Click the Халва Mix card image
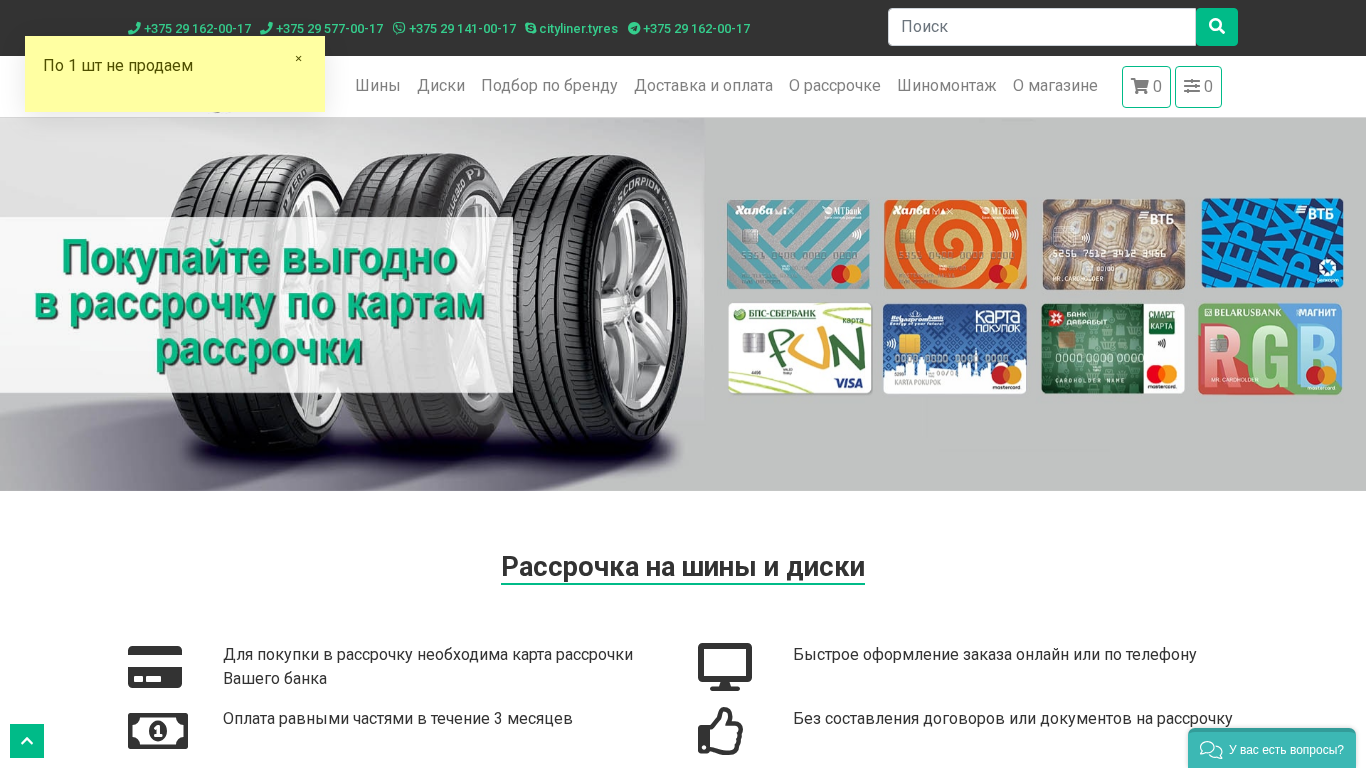The width and height of the screenshot is (1366, 768). point(798,245)
